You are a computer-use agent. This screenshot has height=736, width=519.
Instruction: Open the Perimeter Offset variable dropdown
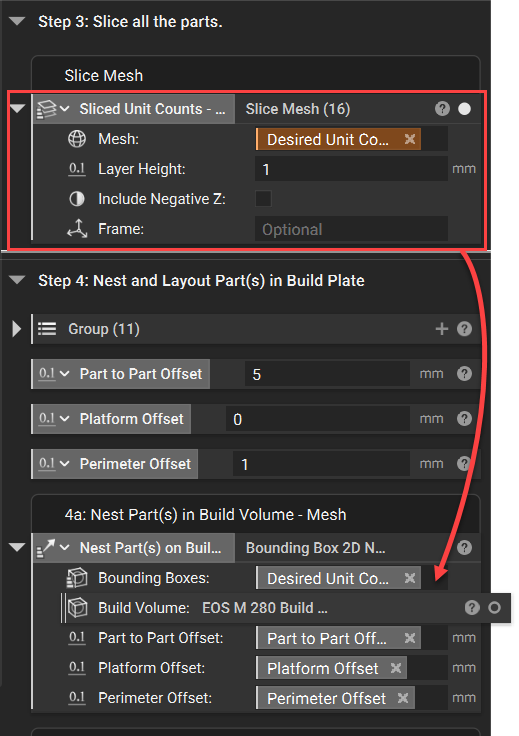click(65, 464)
